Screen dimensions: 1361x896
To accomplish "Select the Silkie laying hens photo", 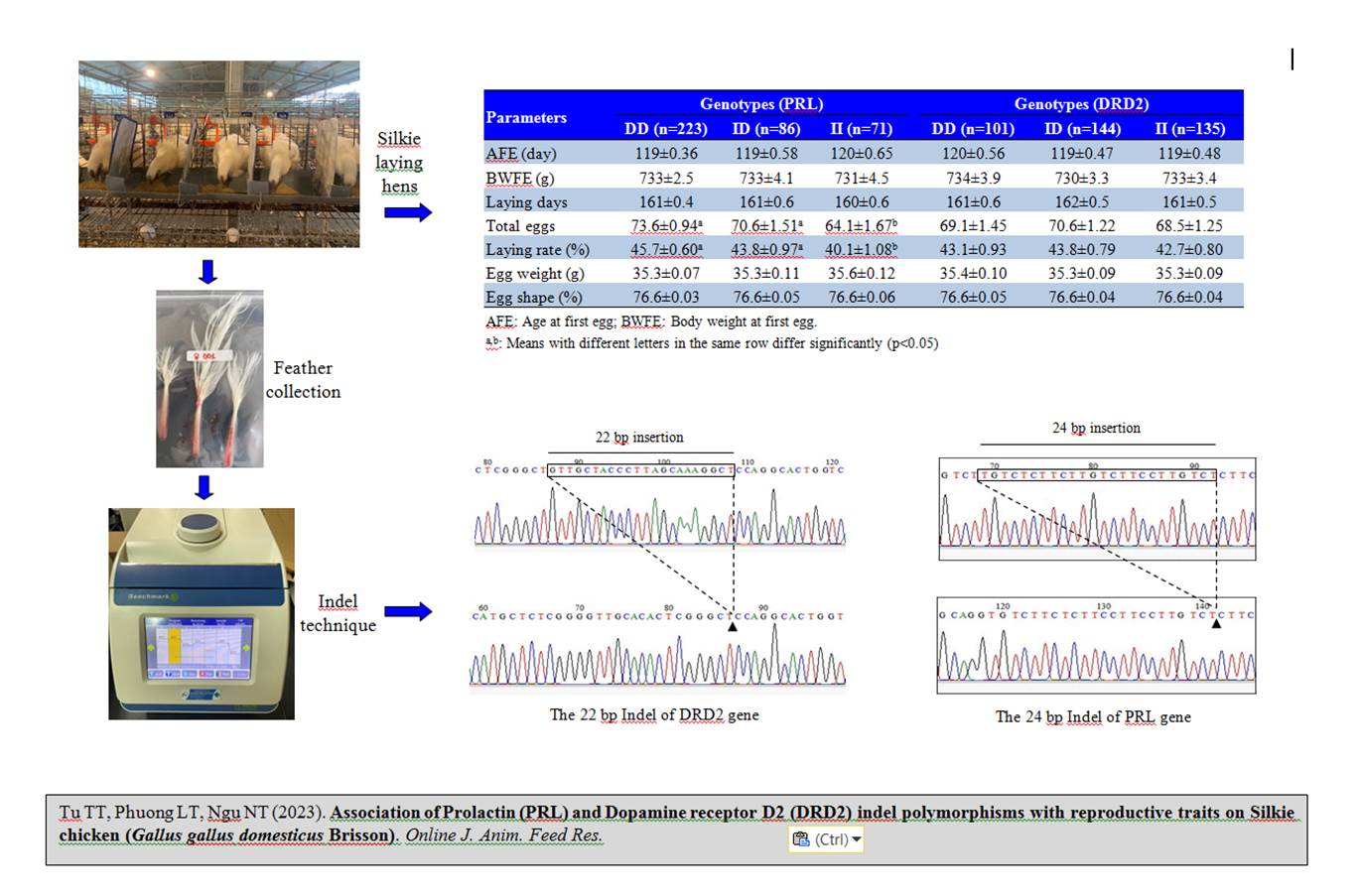I will coord(218,154).
